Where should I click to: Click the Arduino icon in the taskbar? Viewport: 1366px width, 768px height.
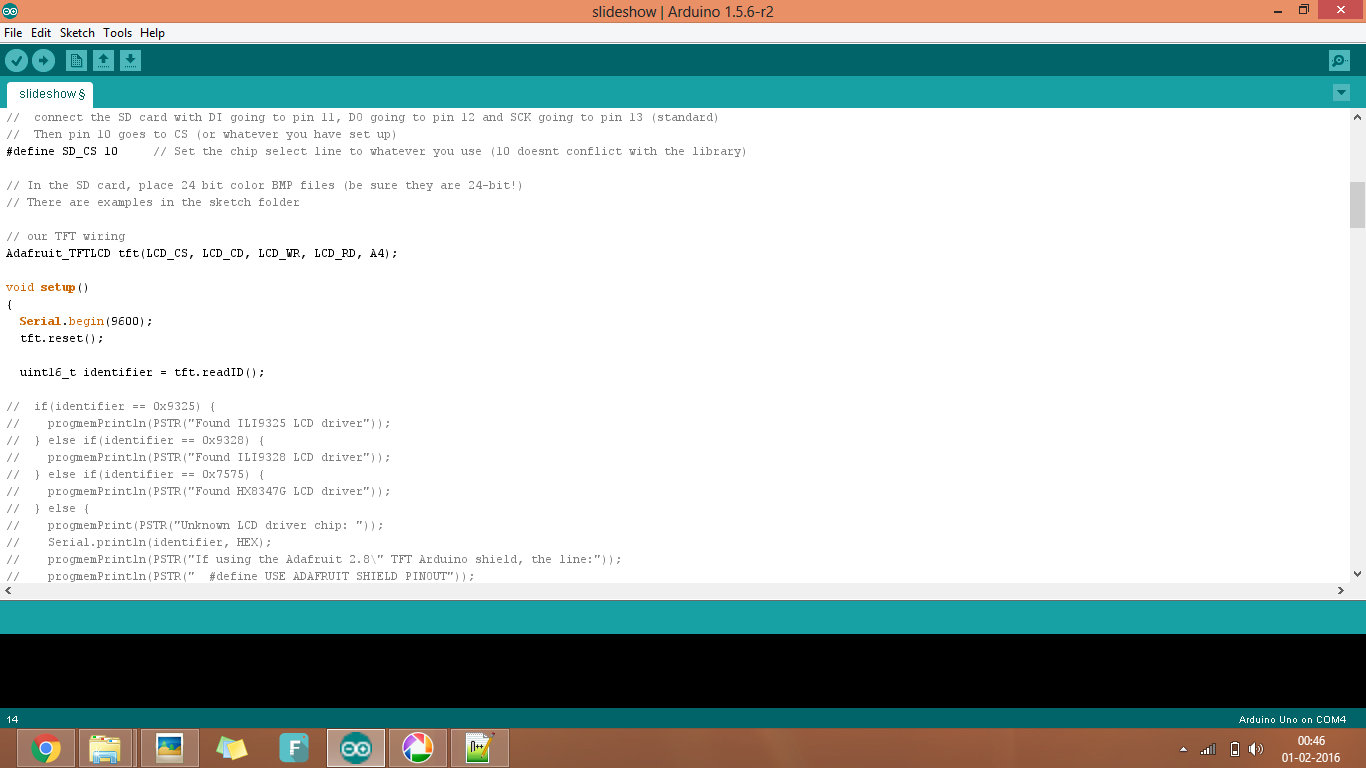point(356,748)
